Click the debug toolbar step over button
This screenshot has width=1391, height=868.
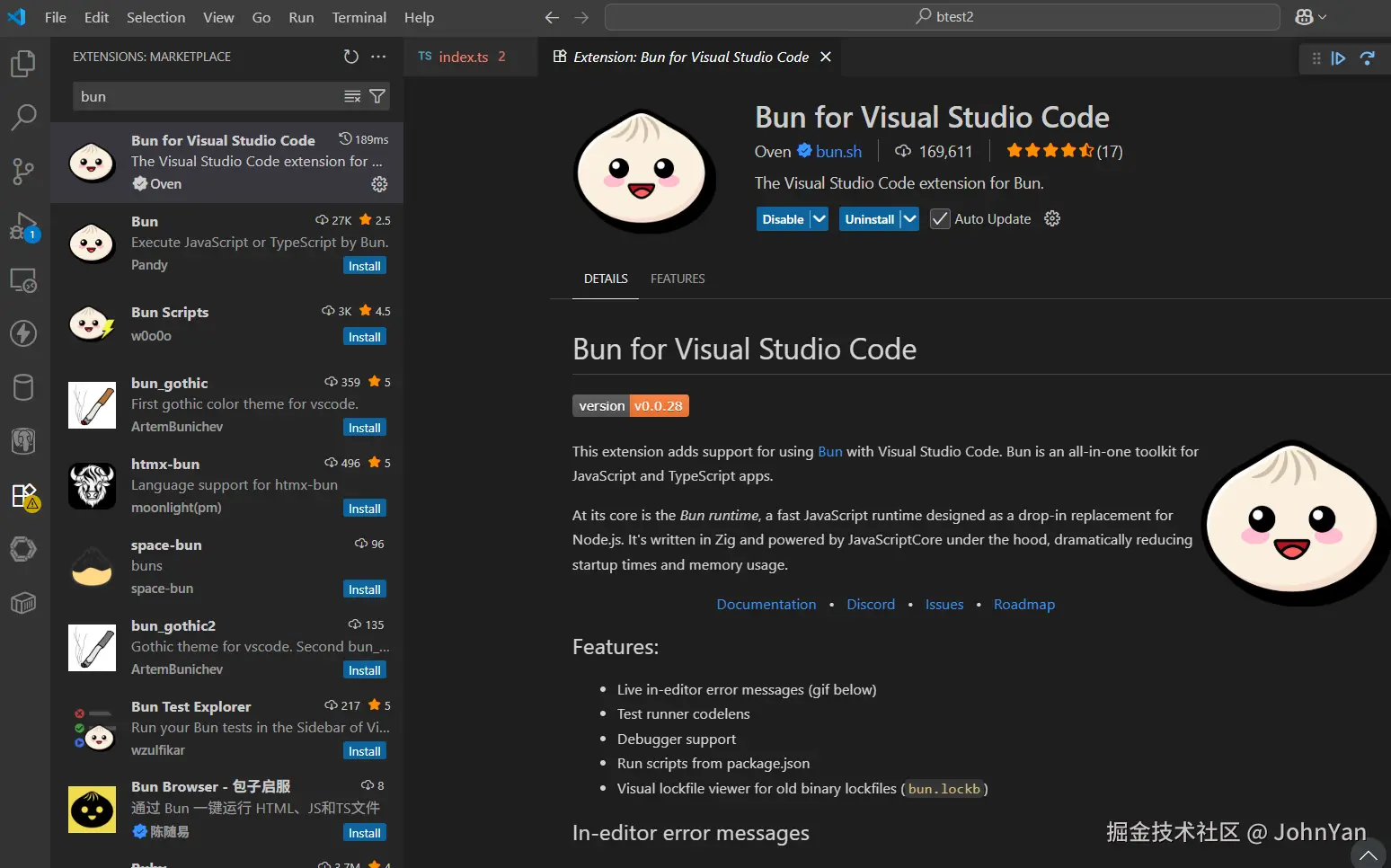click(1367, 58)
